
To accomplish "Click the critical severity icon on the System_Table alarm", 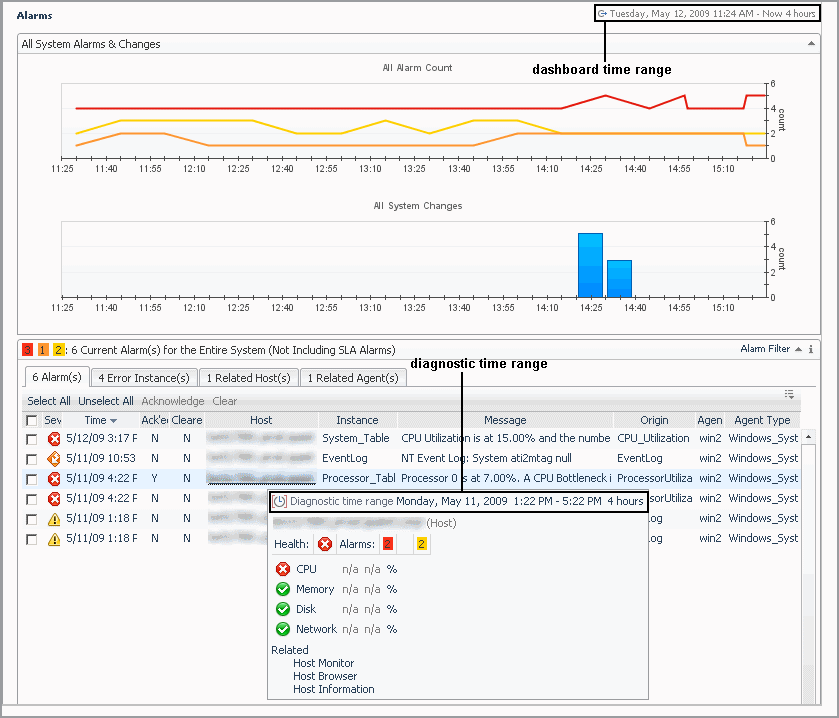I will coord(54,438).
